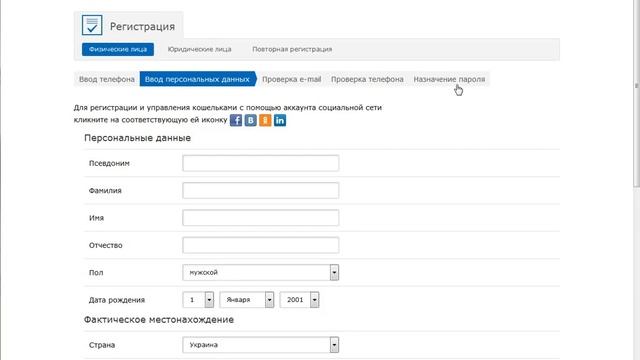
Task: Open the Проверка e-mail step
Action: (x=291, y=79)
